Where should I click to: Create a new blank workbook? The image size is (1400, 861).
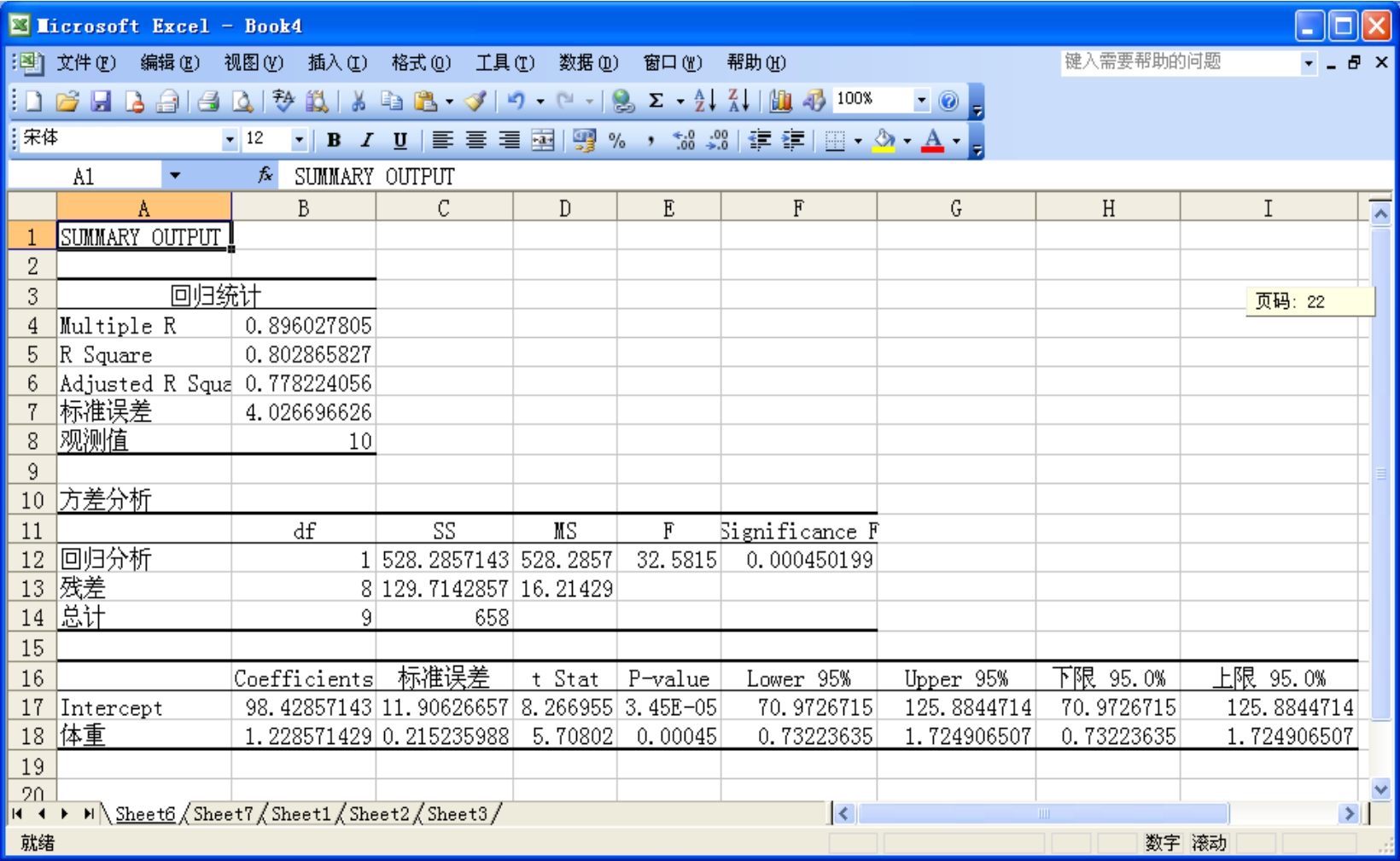click(x=34, y=102)
